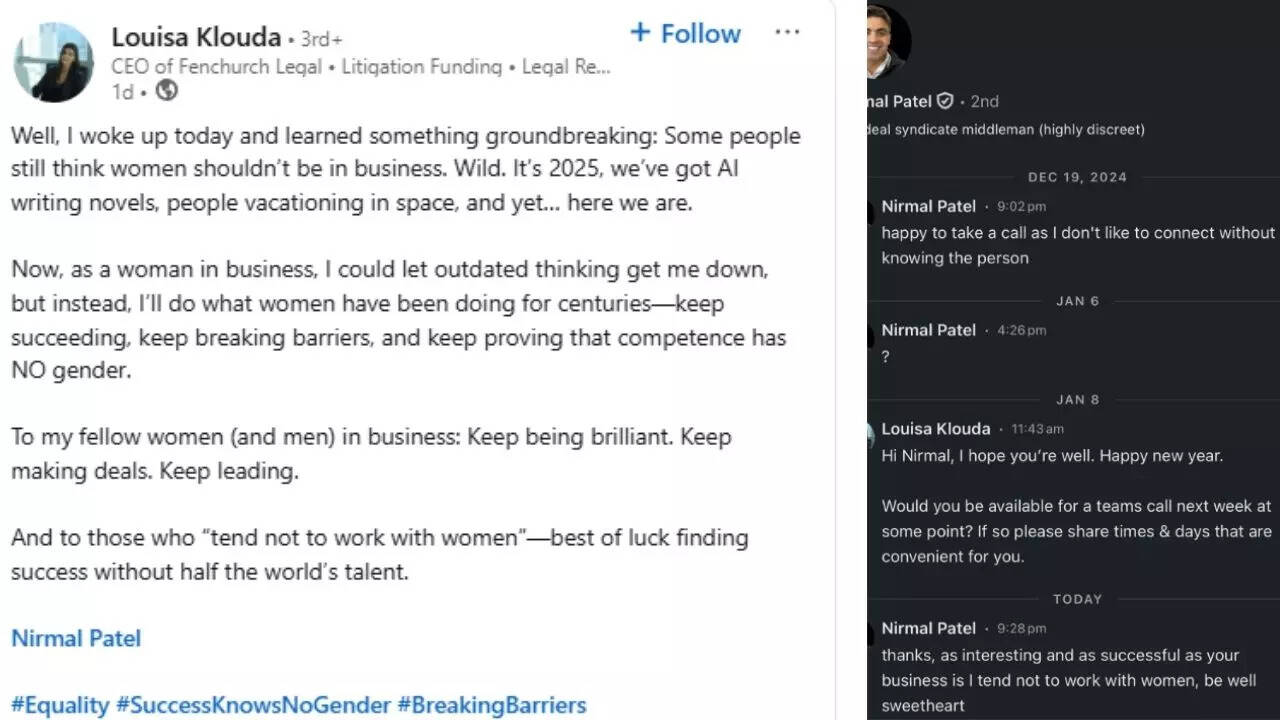Click the 'deal syndicate middleman' headline text

tap(1006, 129)
